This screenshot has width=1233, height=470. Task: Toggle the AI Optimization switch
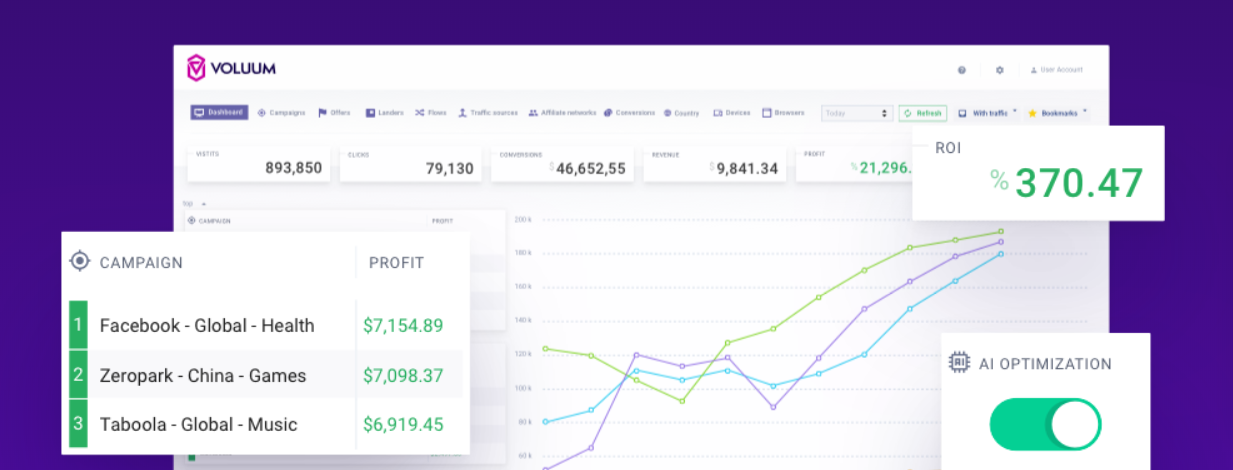[x=1045, y=426]
